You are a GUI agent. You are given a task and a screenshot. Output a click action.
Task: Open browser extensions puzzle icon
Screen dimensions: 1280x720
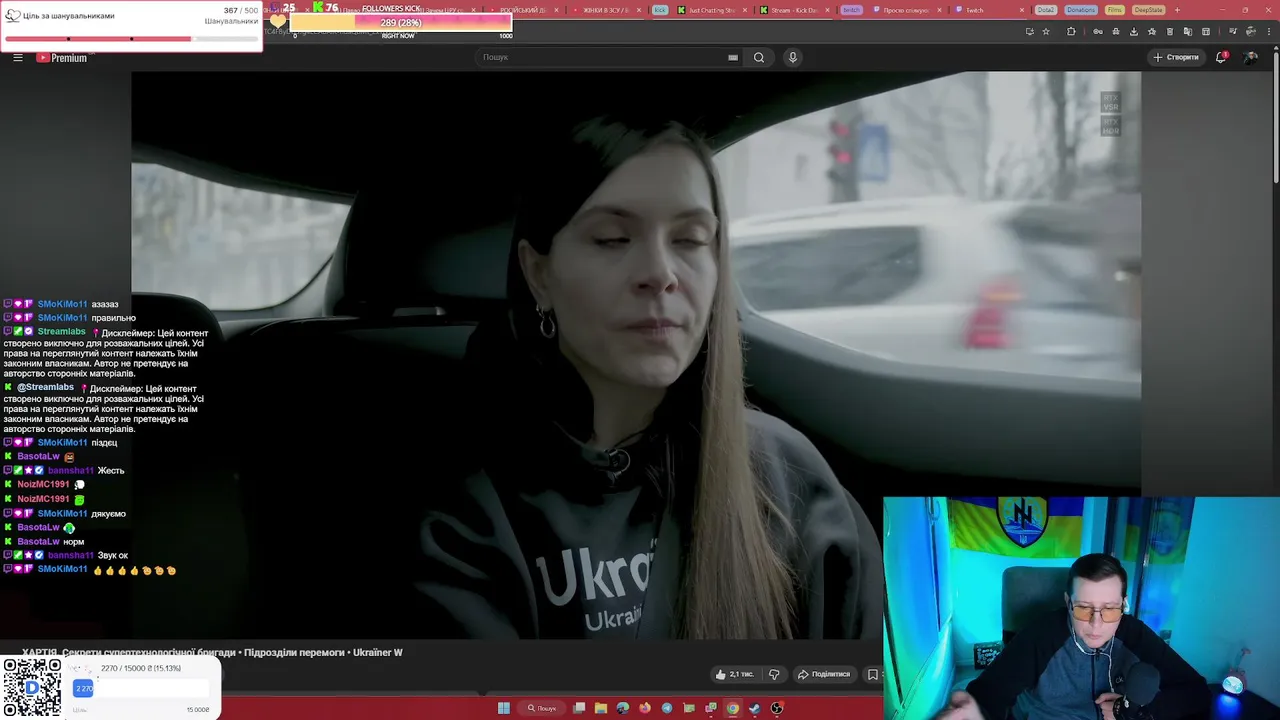point(1071,31)
